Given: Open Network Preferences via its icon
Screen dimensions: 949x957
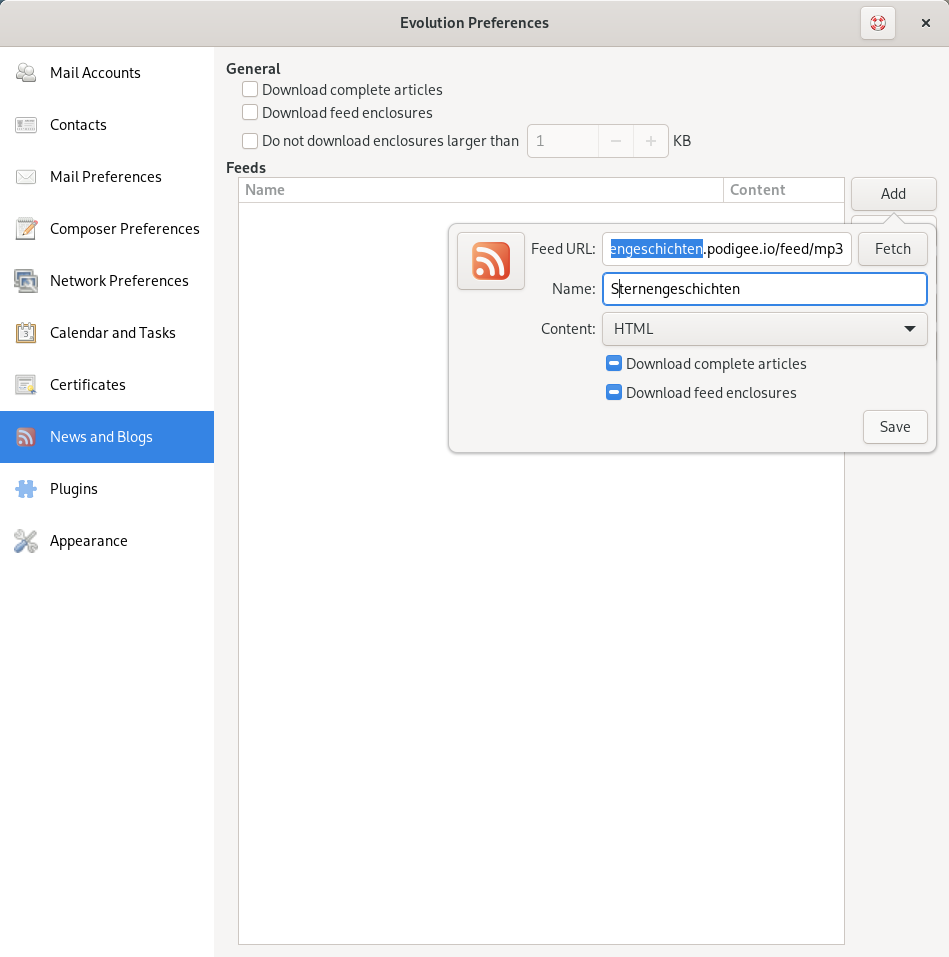Looking at the screenshot, I should [26, 281].
